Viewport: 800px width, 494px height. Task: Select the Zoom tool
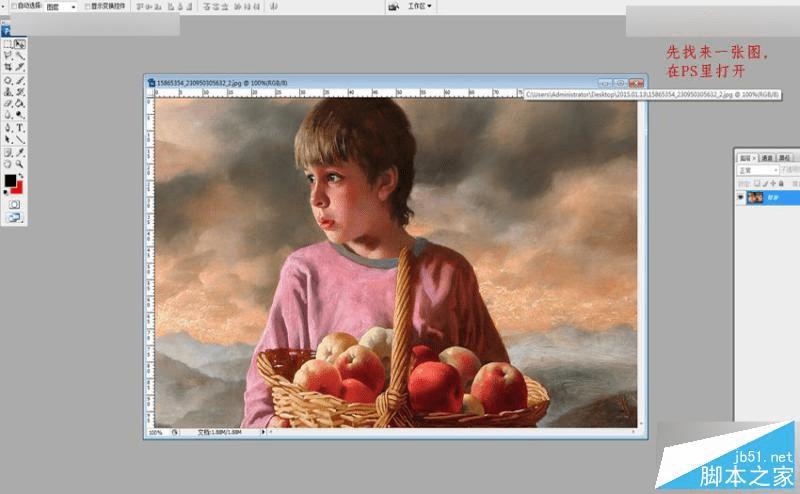[x=19, y=164]
